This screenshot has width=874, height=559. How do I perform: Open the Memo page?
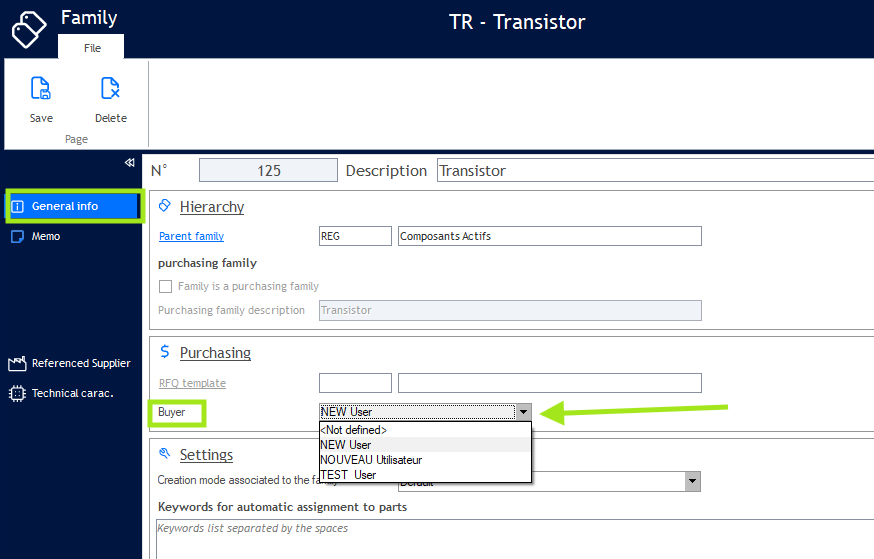(45, 236)
